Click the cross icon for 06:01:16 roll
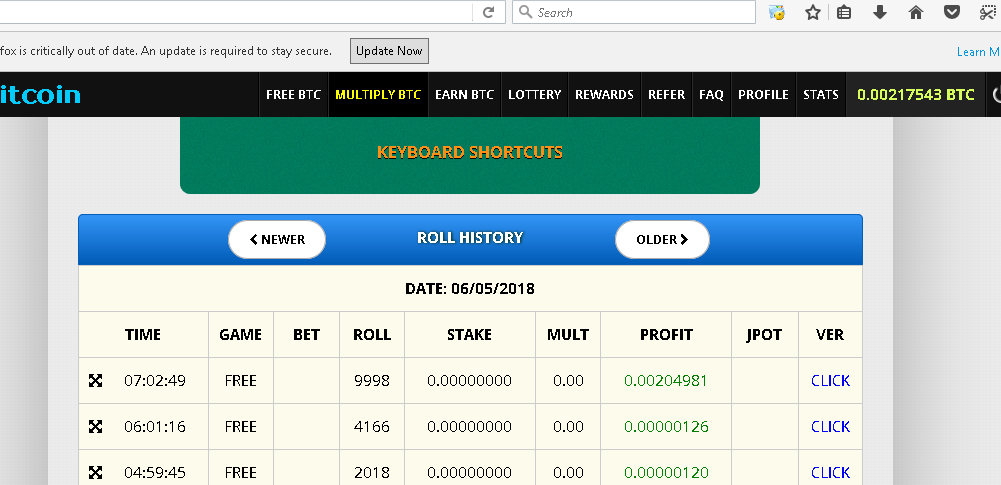This screenshot has width=1001, height=485. (x=95, y=427)
